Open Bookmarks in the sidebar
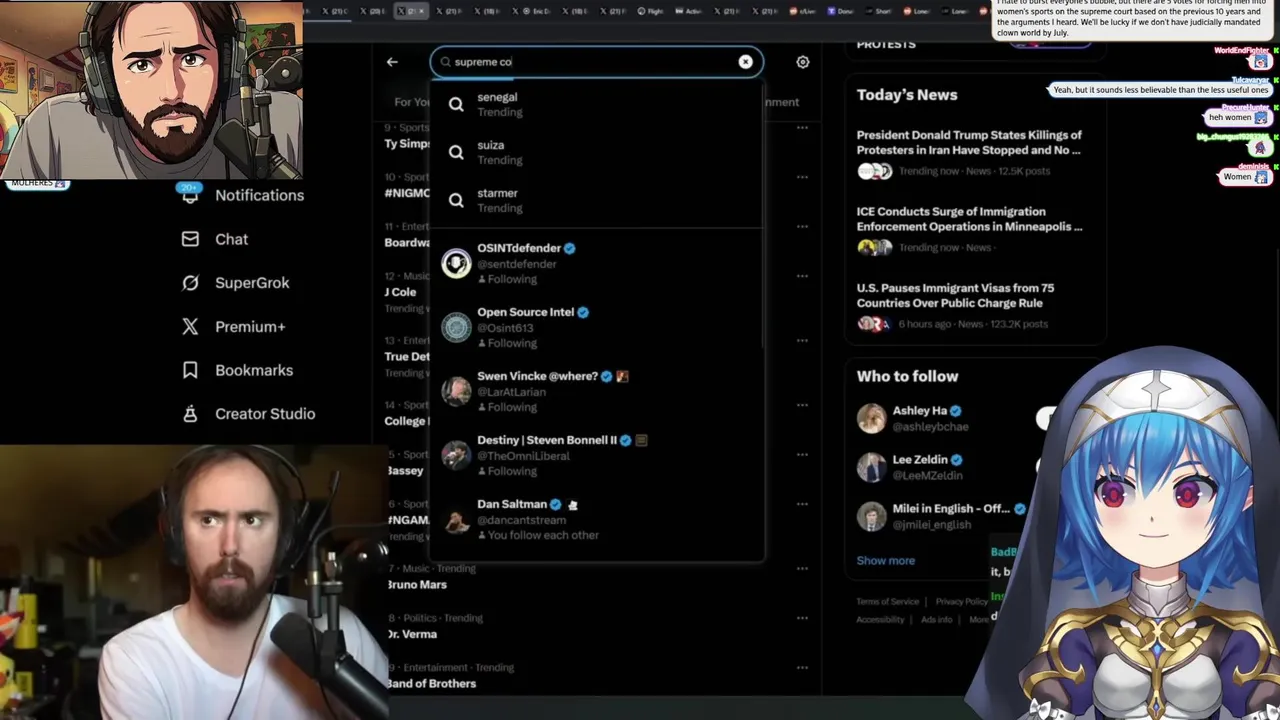 pos(237,370)
